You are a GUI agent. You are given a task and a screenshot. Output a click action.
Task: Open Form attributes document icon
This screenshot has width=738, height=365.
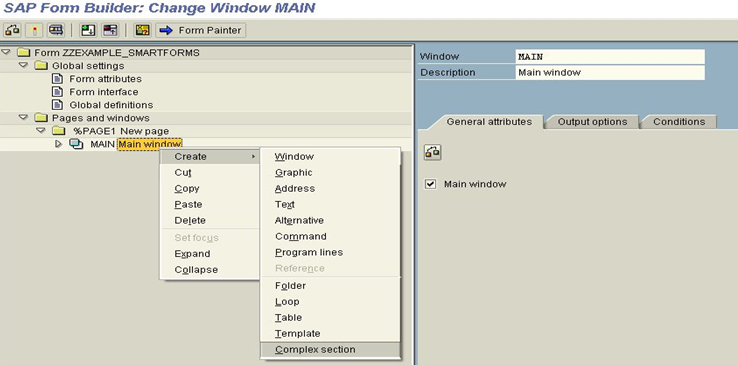coord(57,79)
